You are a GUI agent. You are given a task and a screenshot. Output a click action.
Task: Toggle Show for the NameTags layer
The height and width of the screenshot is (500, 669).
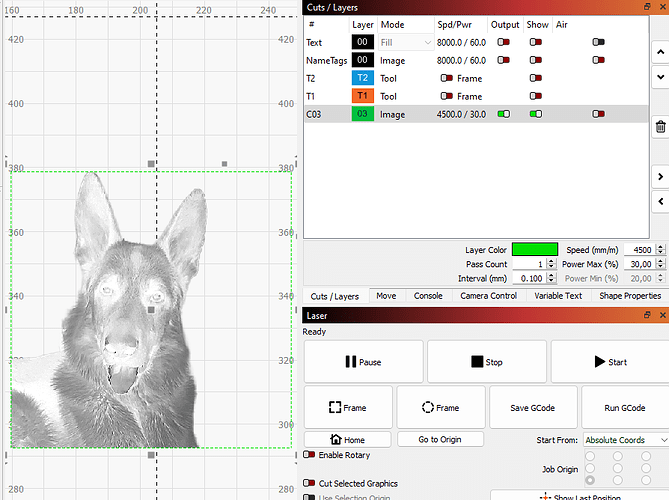point(536,60)
